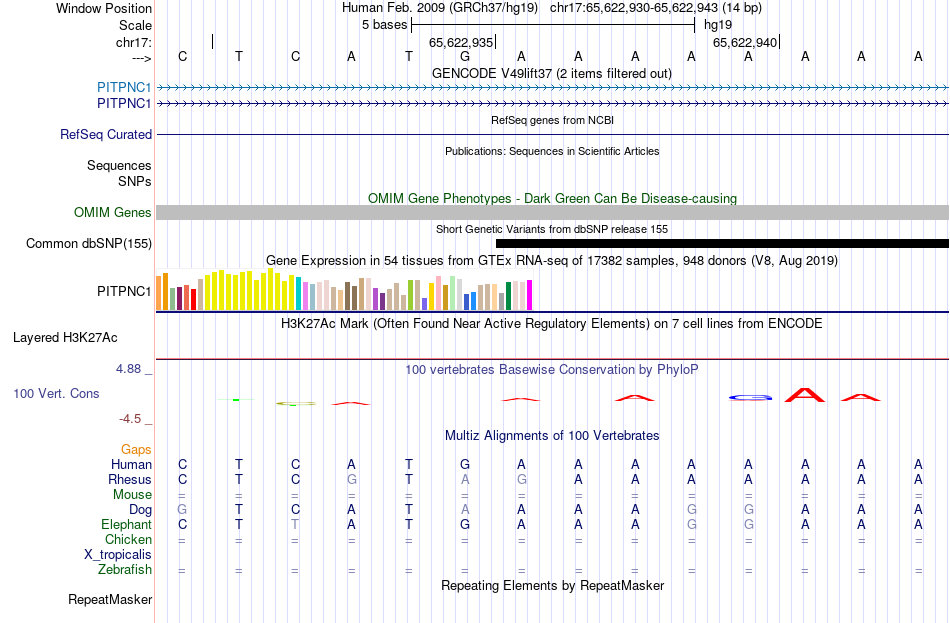Viewport: 950px width, 623px height.
Task: Click the blue G conservation logo
Action: pos(751,398)
